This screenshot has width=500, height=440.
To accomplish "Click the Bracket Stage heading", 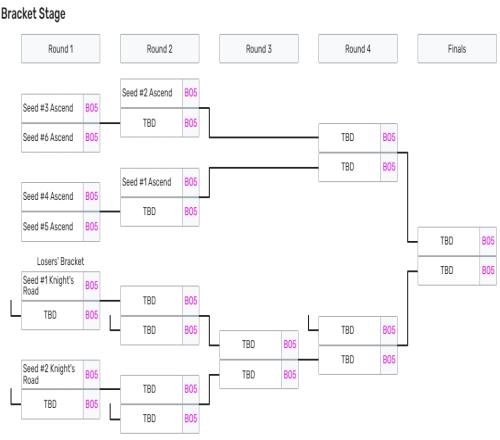I will coord(33,14).
